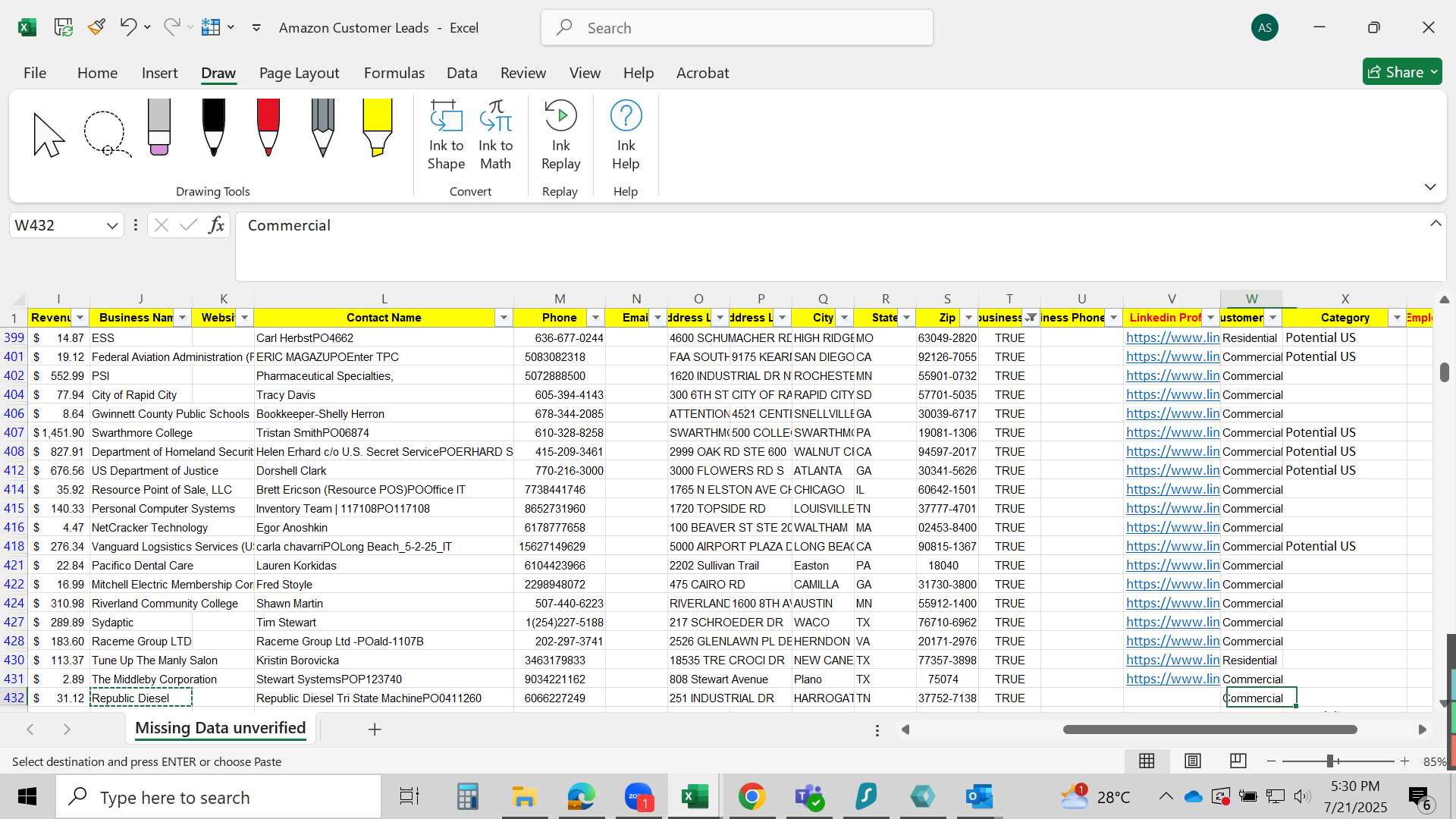Click the Share button

[x=1402, y=72]
